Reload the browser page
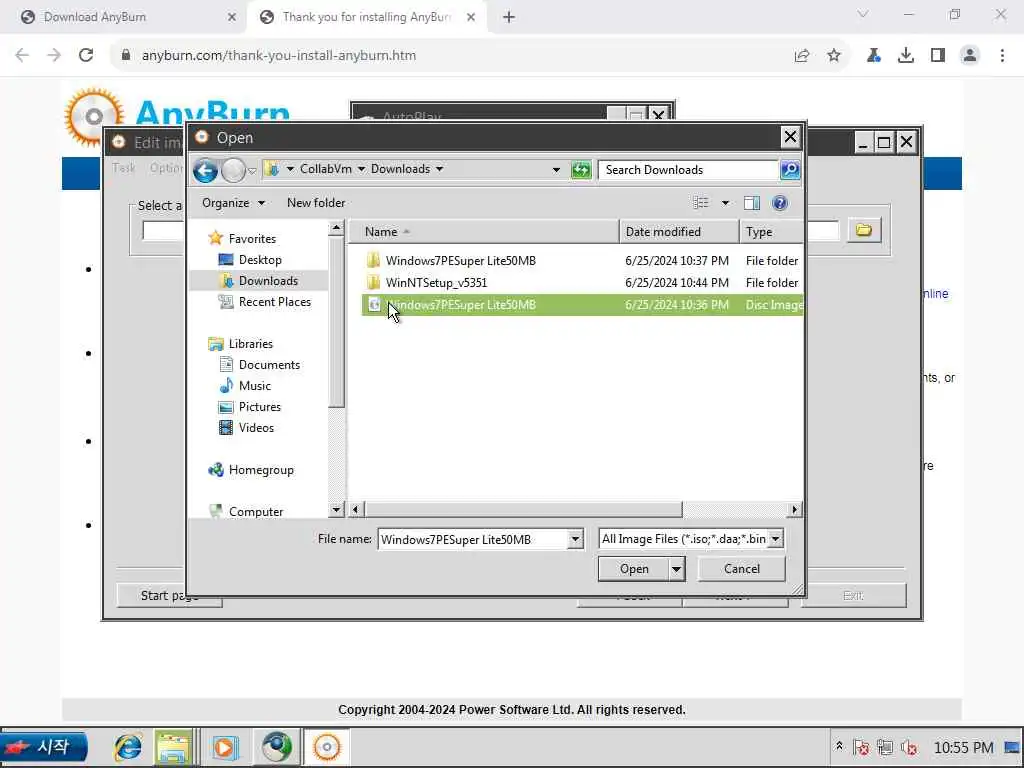Image resolution: width=1024 pixels, height=768 pixels. coord(86,56)
